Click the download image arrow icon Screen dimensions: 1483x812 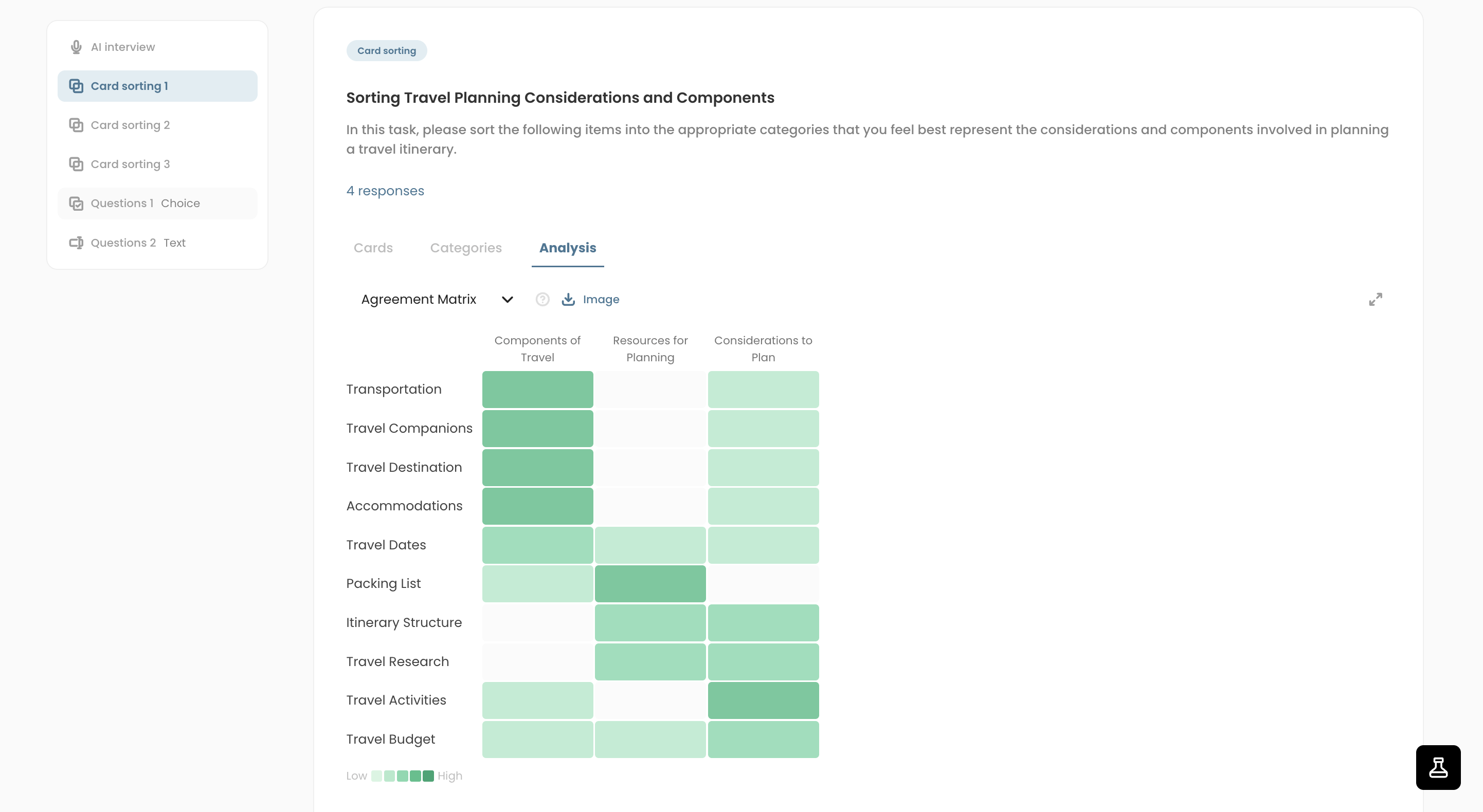(x=568, y=299)
